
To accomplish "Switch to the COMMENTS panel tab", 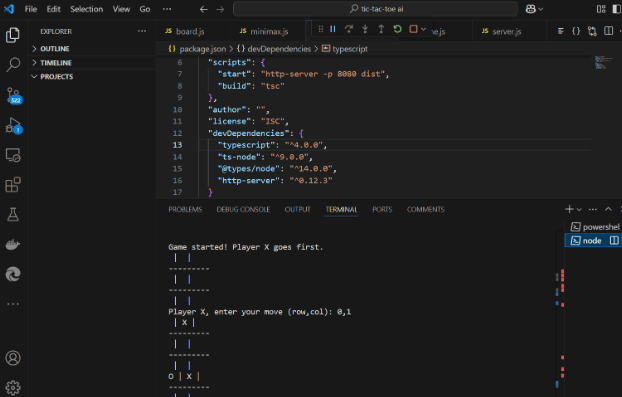I will (426, 209).
